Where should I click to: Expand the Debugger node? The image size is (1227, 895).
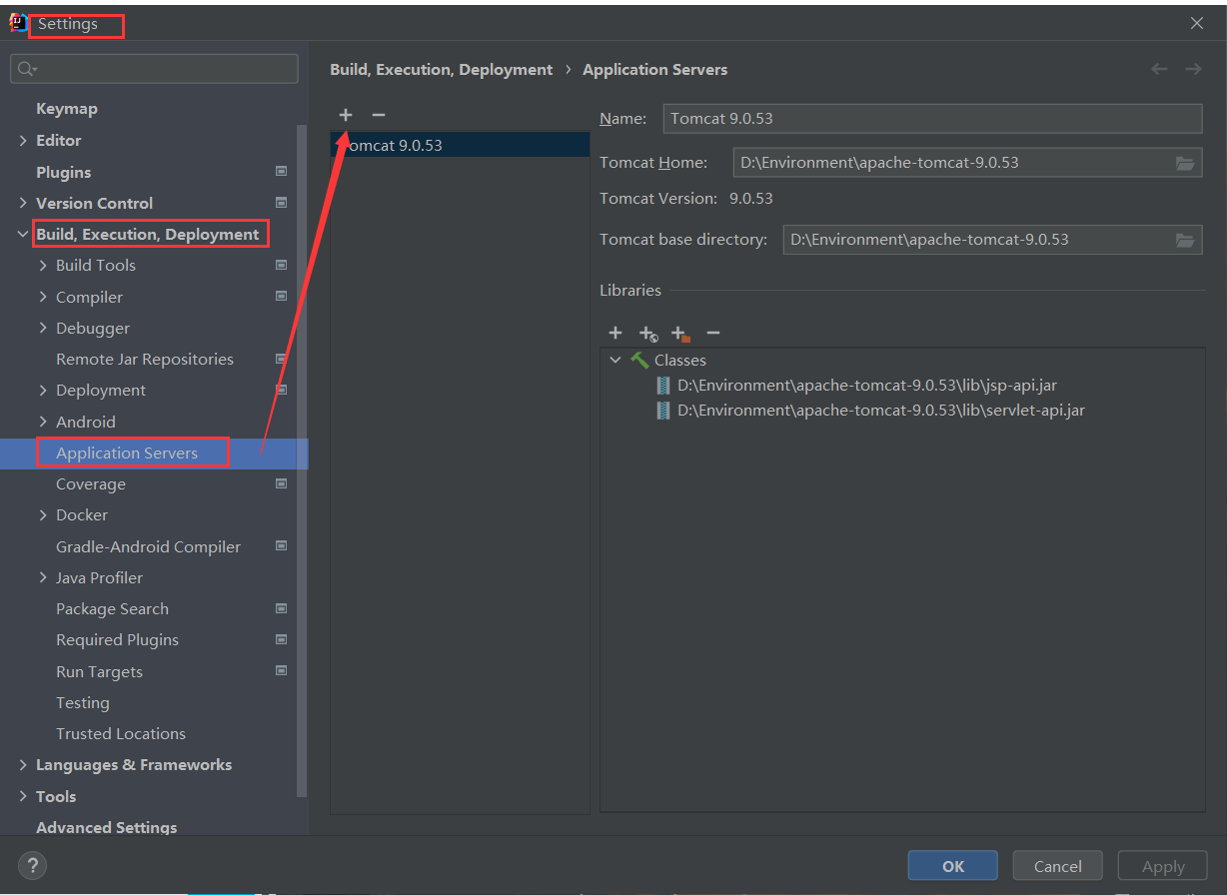click(x=43, y=328)
